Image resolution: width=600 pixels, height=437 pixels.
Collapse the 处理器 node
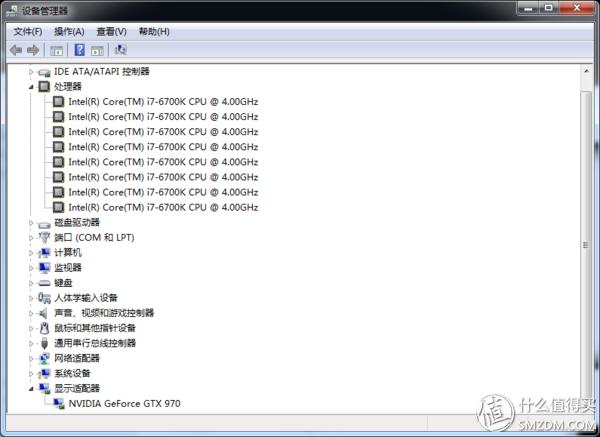click(31, 87)
